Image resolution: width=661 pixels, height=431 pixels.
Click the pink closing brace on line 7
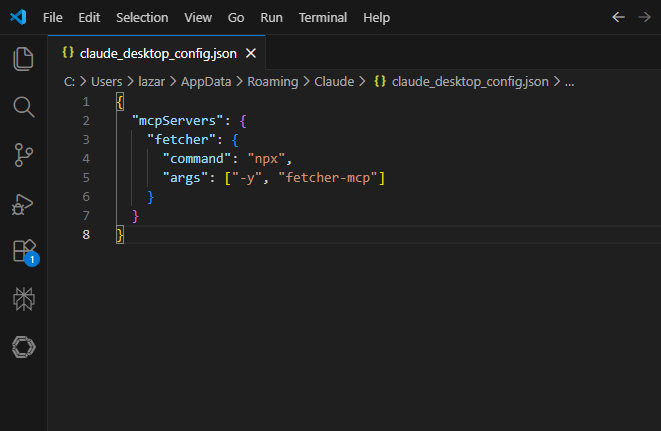pos(135,216)
